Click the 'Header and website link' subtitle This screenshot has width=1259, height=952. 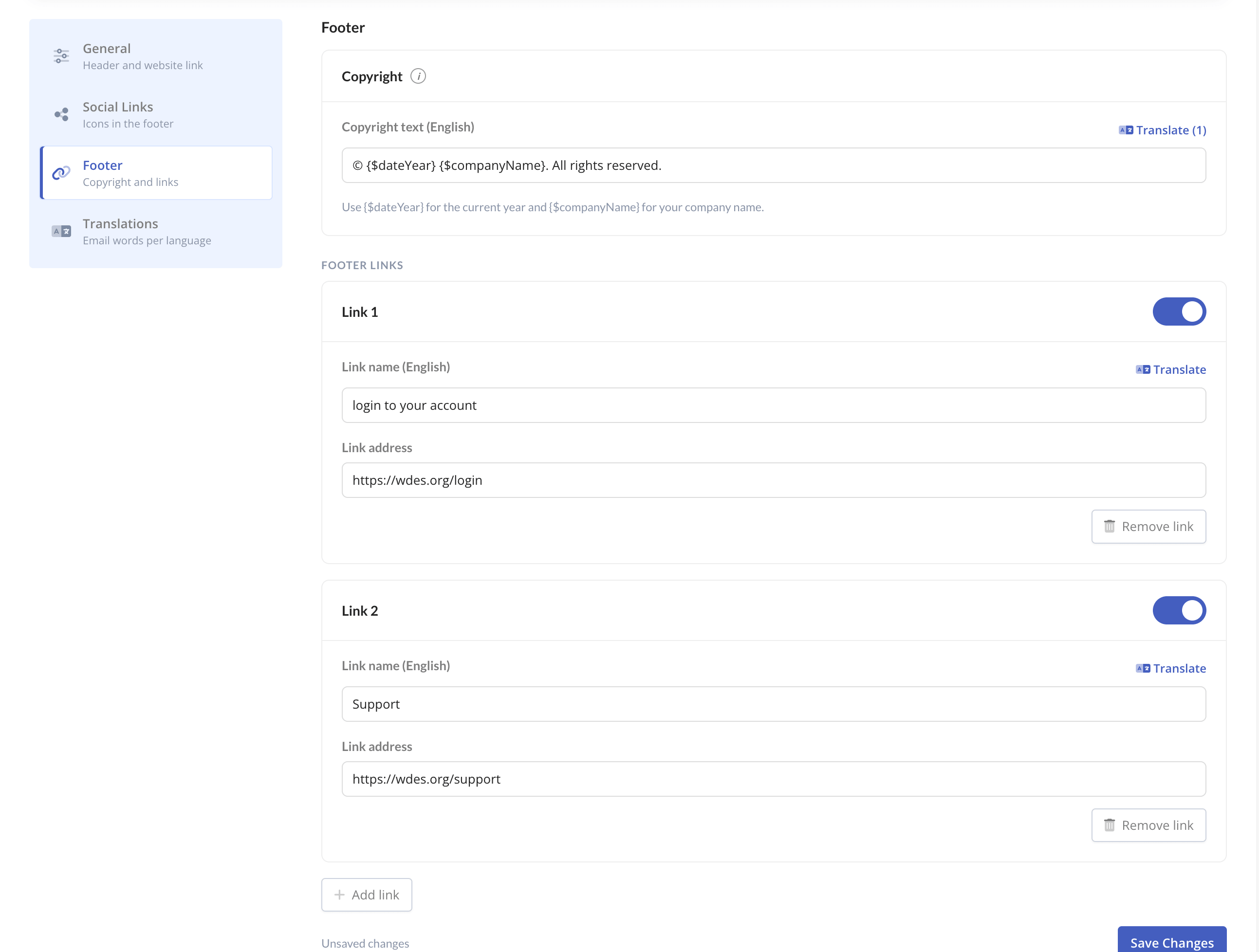[x=143, y=65]
